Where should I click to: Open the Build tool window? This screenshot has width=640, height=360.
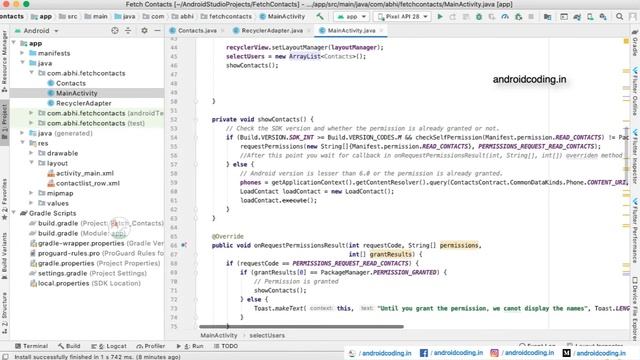click(69, 346)
